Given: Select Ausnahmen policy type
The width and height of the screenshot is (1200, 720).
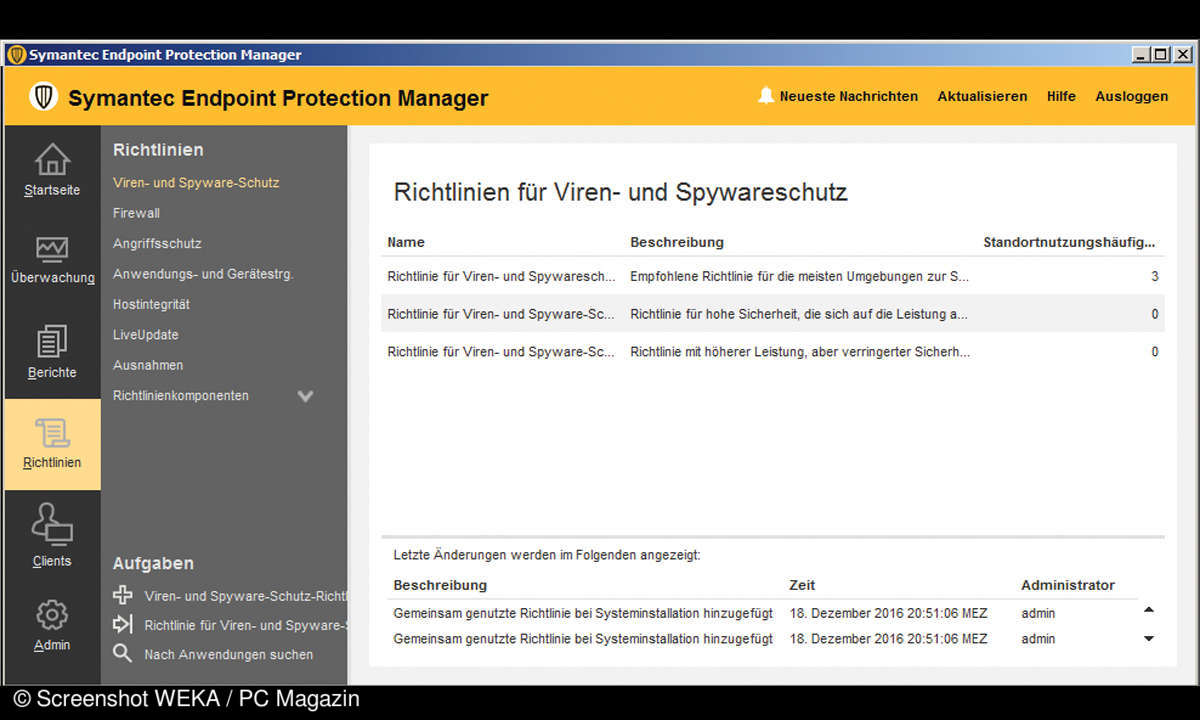Looking at the screenshot, I should coord(148,365).
